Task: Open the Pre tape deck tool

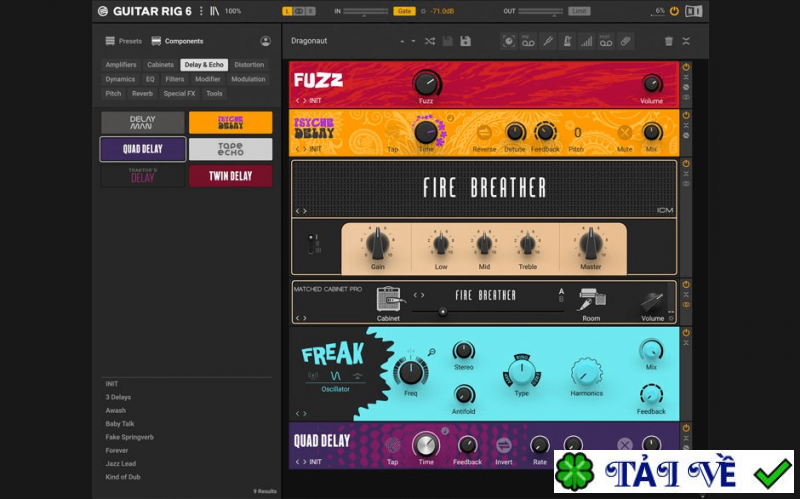Action: point(528,41)
